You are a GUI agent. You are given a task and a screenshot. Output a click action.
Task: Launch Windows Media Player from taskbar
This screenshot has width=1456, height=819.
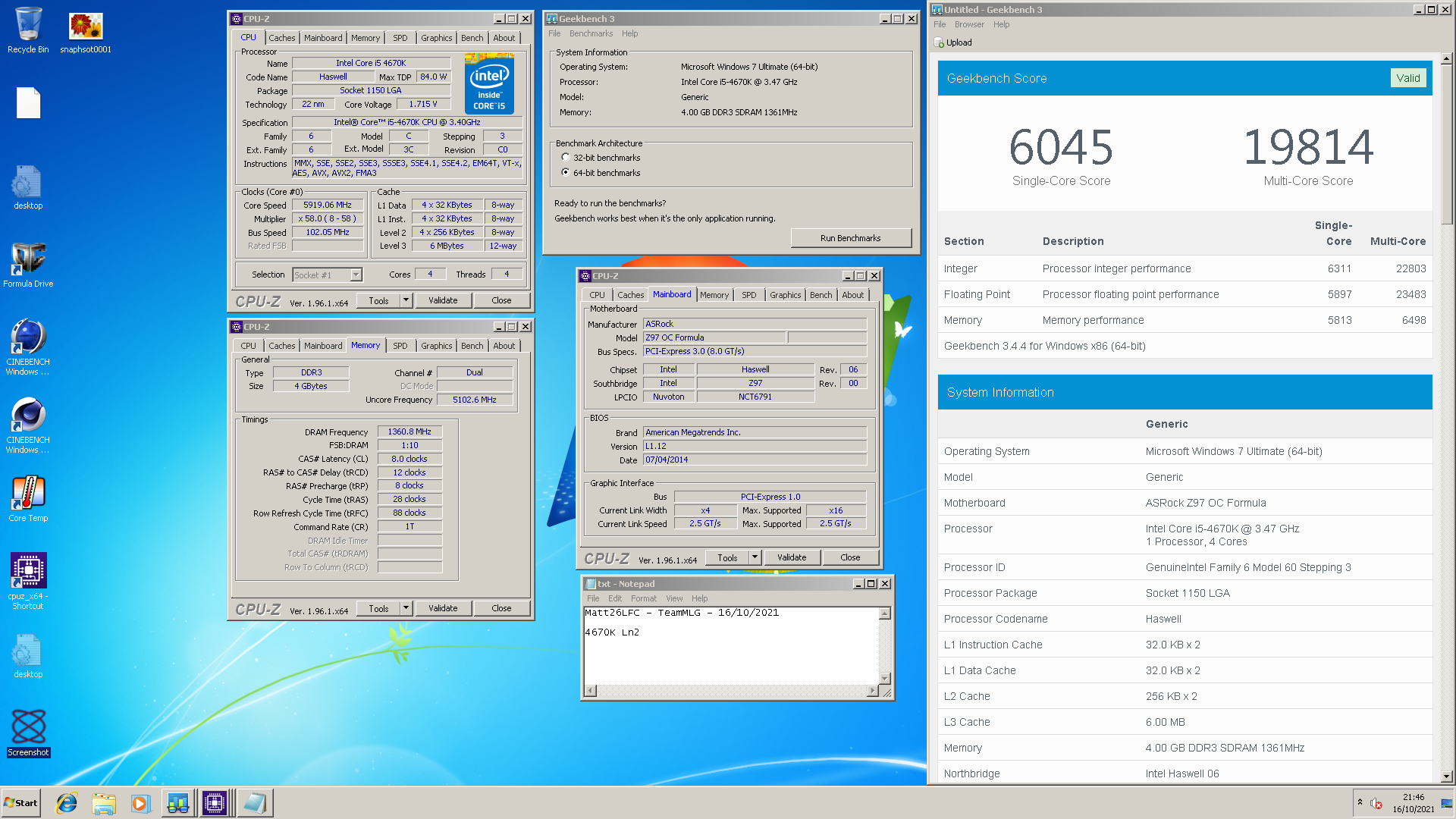click(x=140, y=803)
